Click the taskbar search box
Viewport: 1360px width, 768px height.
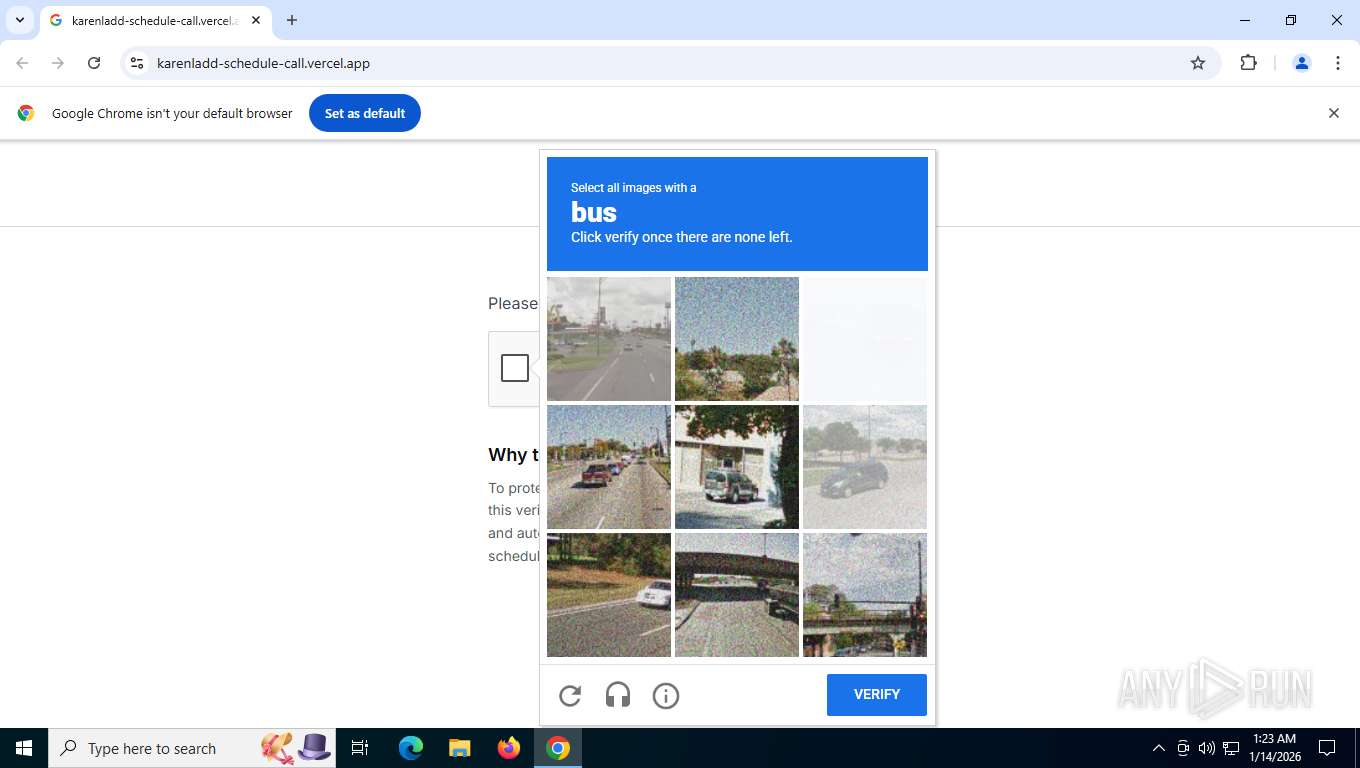click(x=192, y=748)
